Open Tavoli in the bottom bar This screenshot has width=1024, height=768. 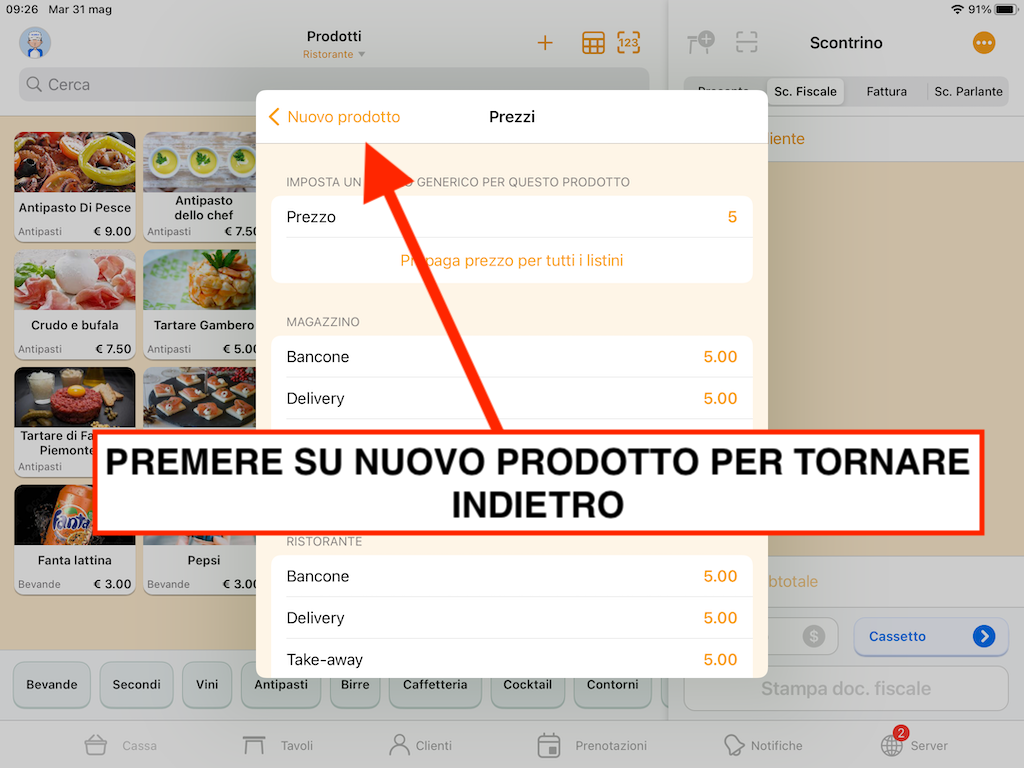(x=278, y=745)
